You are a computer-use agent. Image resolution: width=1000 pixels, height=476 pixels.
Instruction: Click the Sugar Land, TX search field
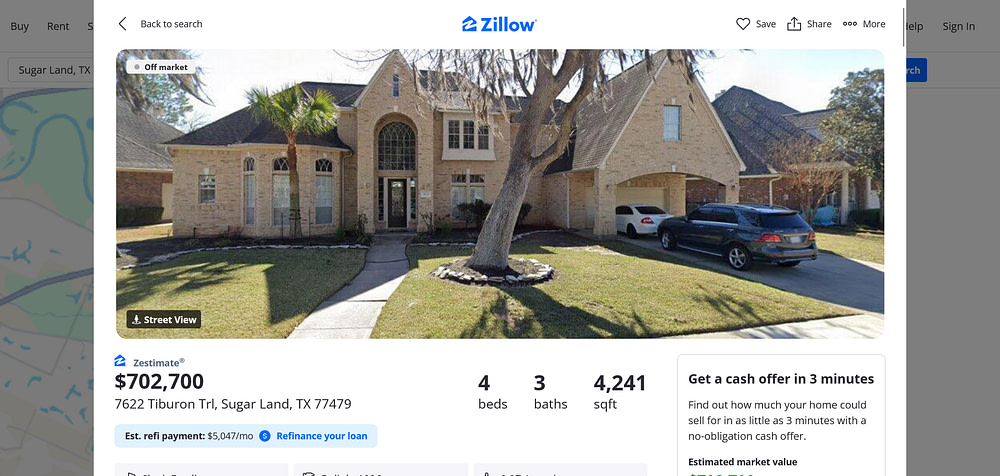point(51,70)
